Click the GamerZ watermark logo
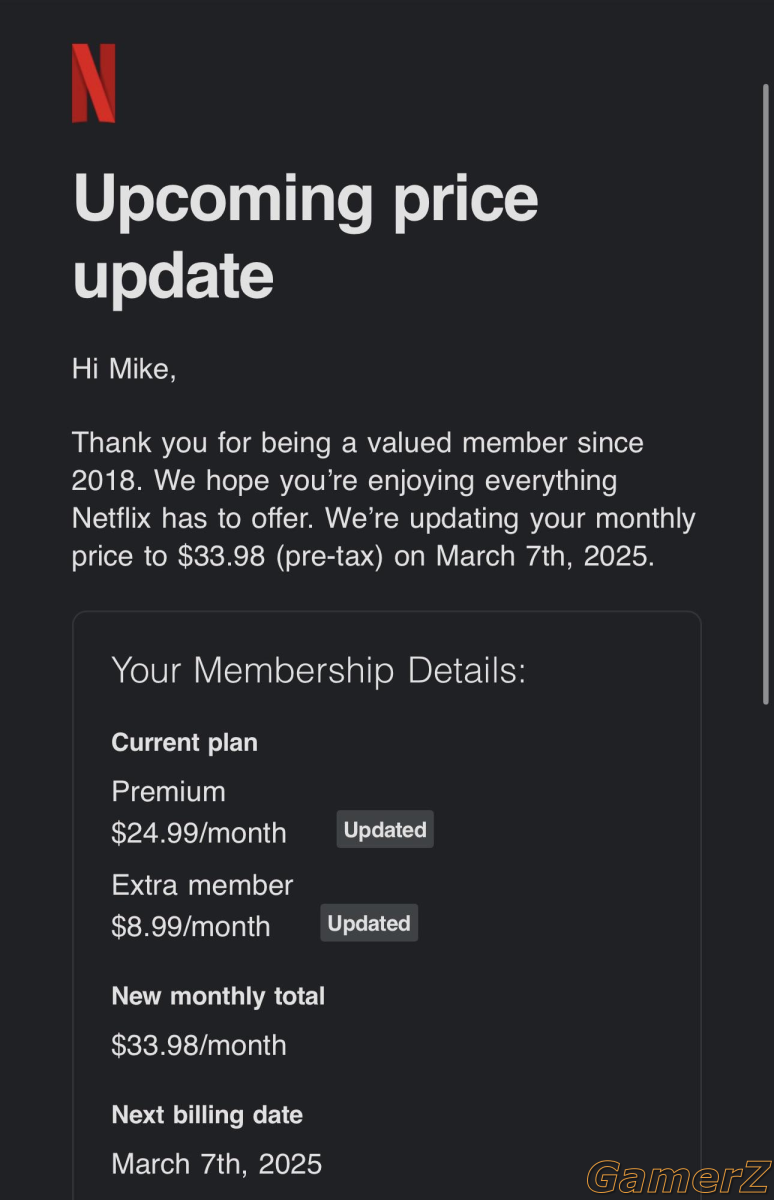The height and width of the screenshot is (1200, 774). 677,1177
